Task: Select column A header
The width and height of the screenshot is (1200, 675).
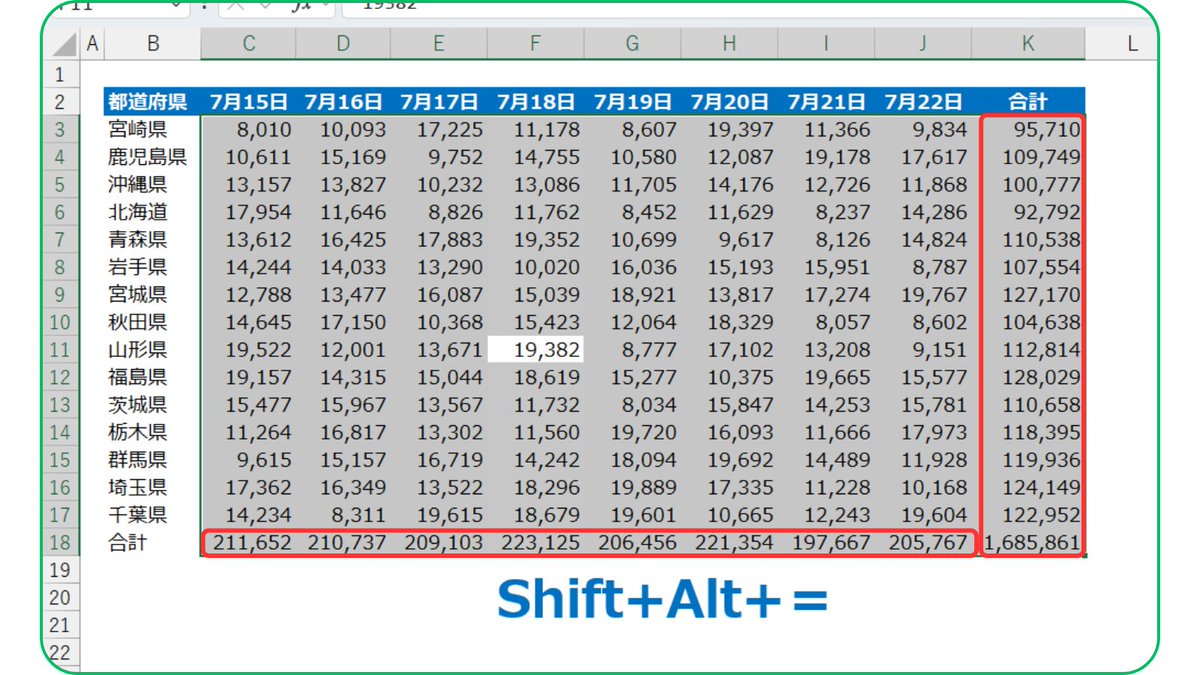Action: tap(93, 43)
